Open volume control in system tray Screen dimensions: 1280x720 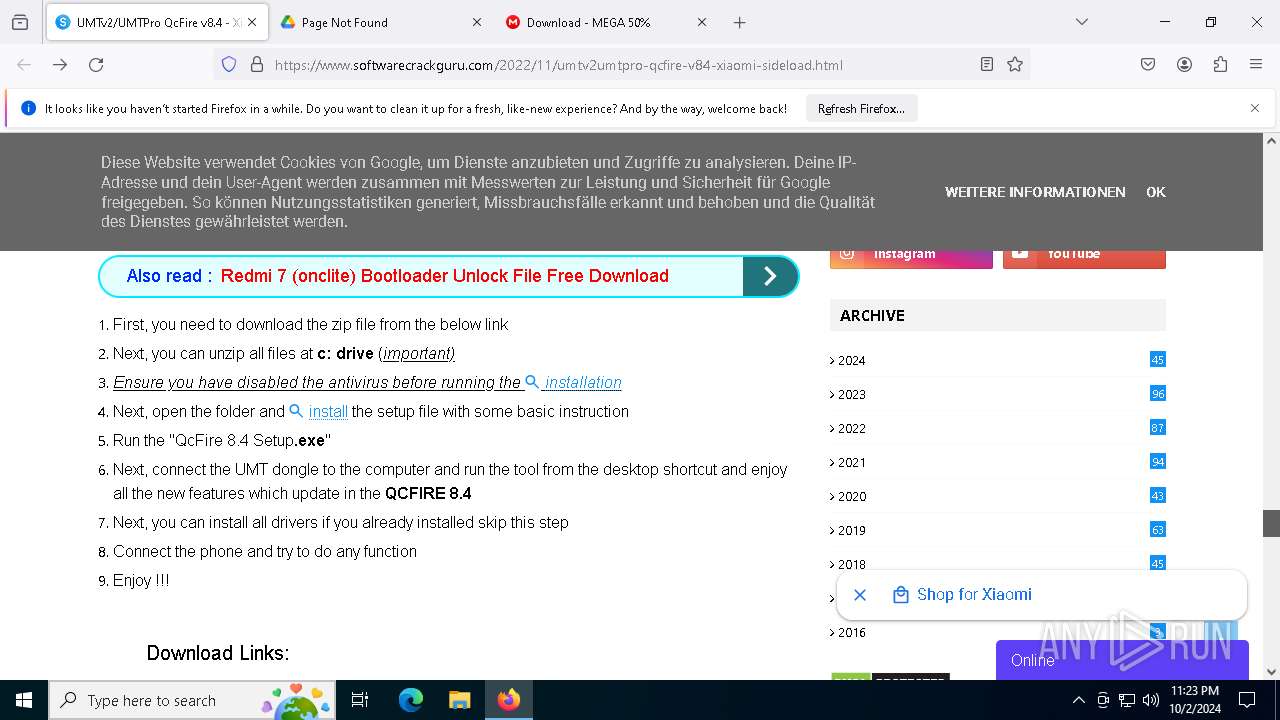click(x=1151, y=700)
